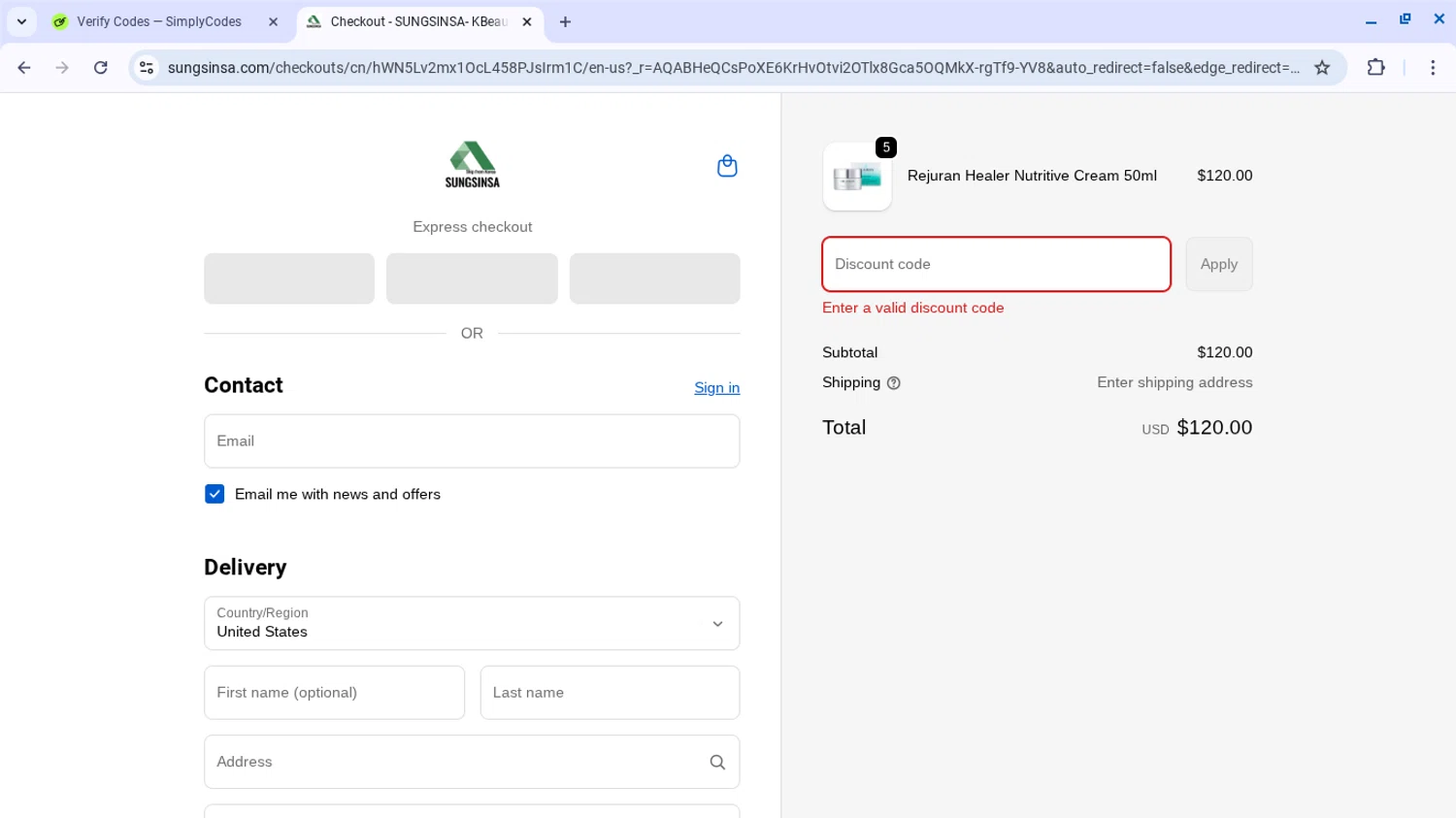Open the shopping bag cart icon
This screenshot has width=1456, height=818.
727,166
